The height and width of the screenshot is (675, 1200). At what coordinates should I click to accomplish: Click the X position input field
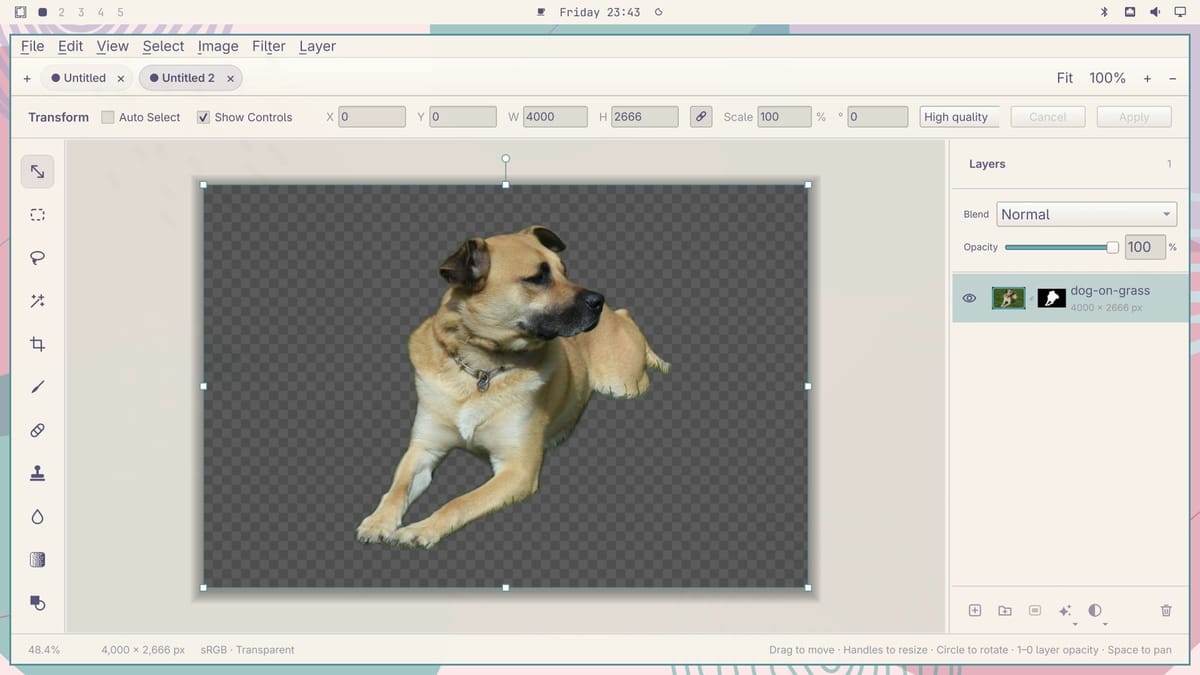(x=372, y=117)
